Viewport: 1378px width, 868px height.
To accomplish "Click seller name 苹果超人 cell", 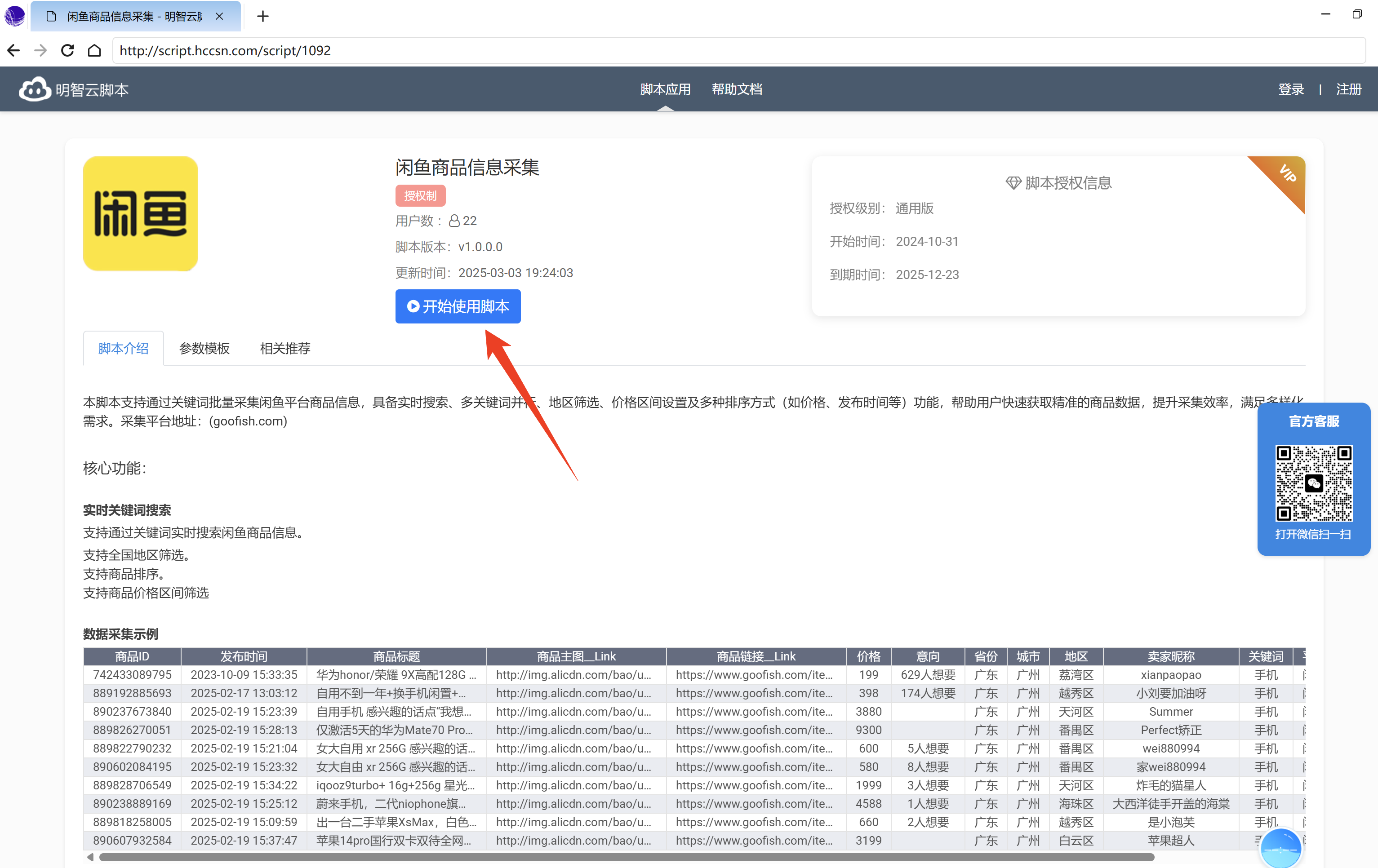I will pyautogui.click(x=1171, y=840).
